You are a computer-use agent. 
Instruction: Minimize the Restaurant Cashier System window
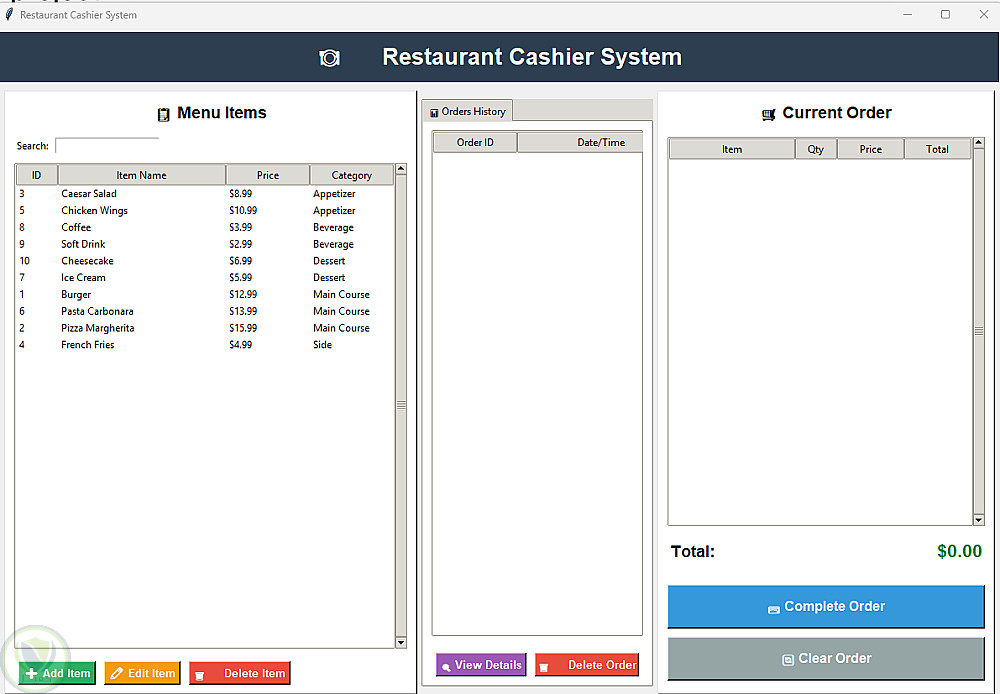908,14
